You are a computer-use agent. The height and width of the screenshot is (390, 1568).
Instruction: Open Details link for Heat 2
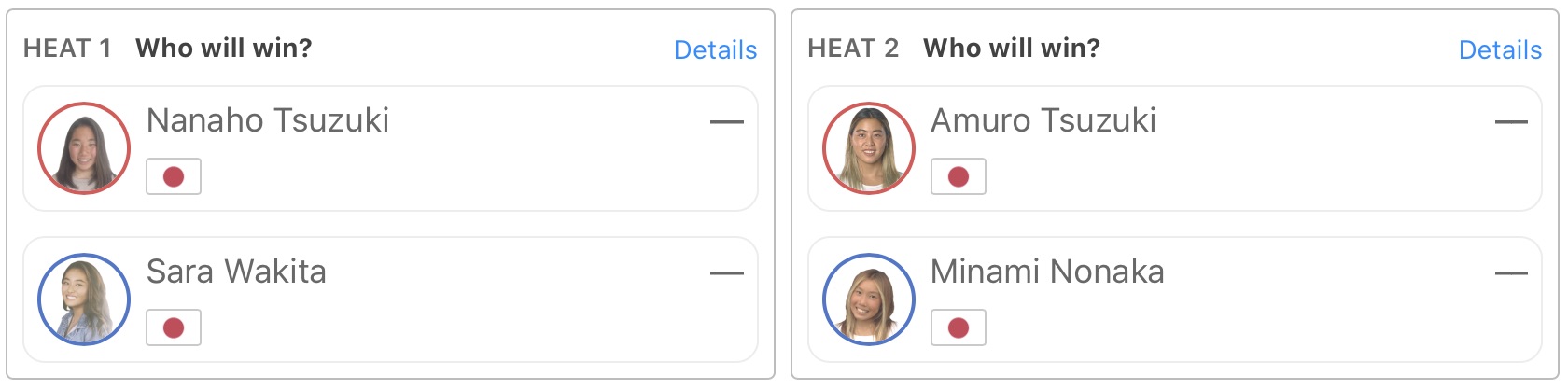tap(1499, 49)
